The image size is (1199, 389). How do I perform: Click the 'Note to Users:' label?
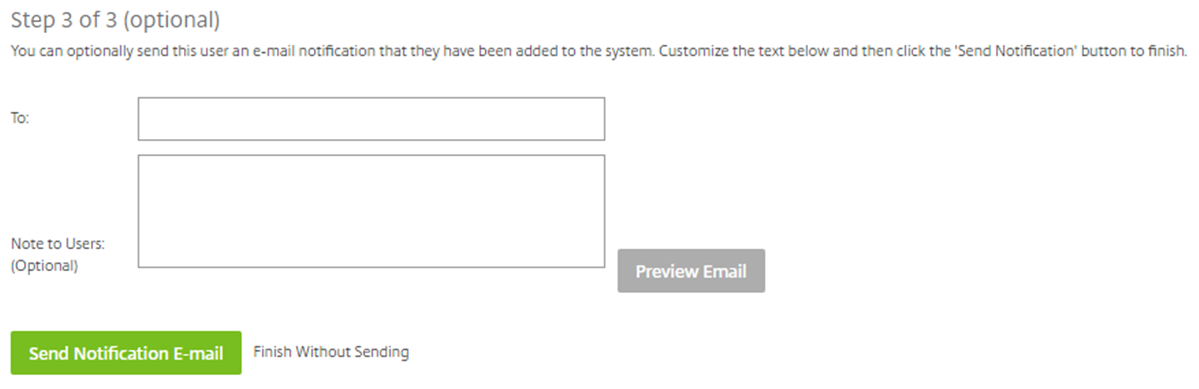(x=57, y=244)
